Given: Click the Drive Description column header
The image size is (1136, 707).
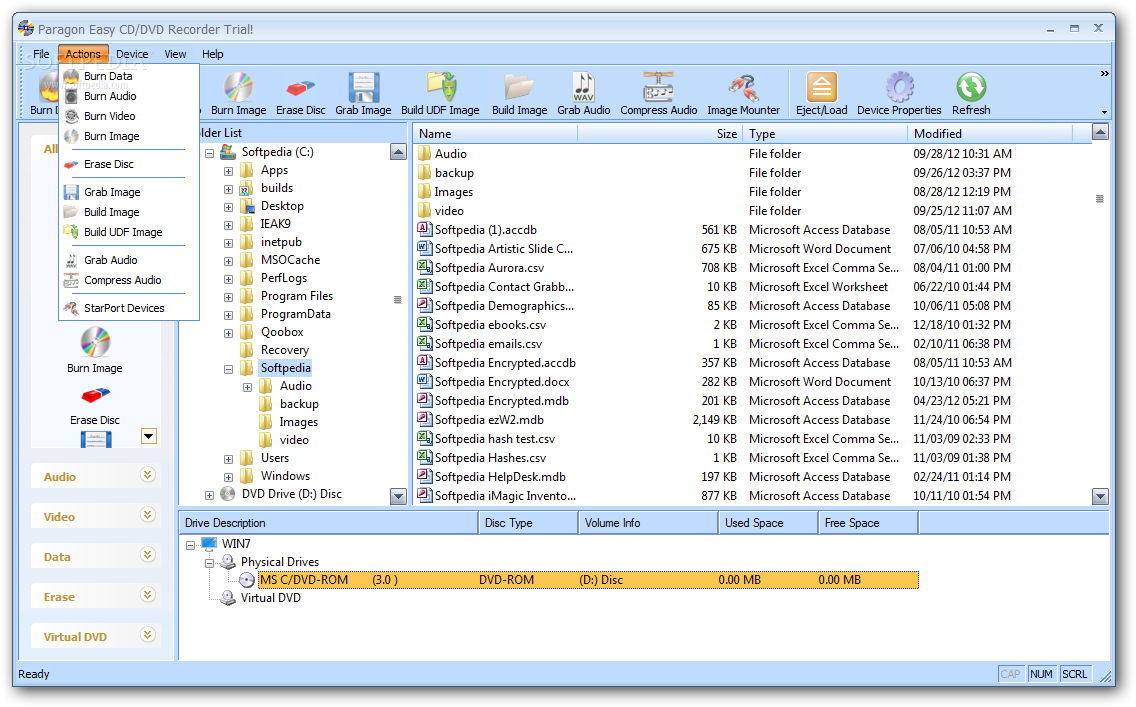Looking at the screenshot, I should coord(329,523).
